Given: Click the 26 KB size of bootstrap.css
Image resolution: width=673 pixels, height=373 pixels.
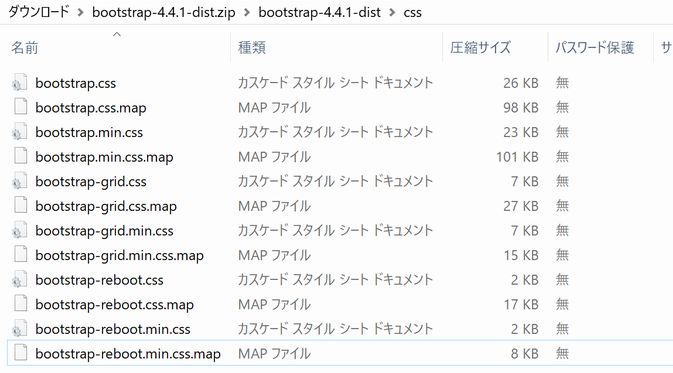Looking at the screenshot, I should 521,83.
